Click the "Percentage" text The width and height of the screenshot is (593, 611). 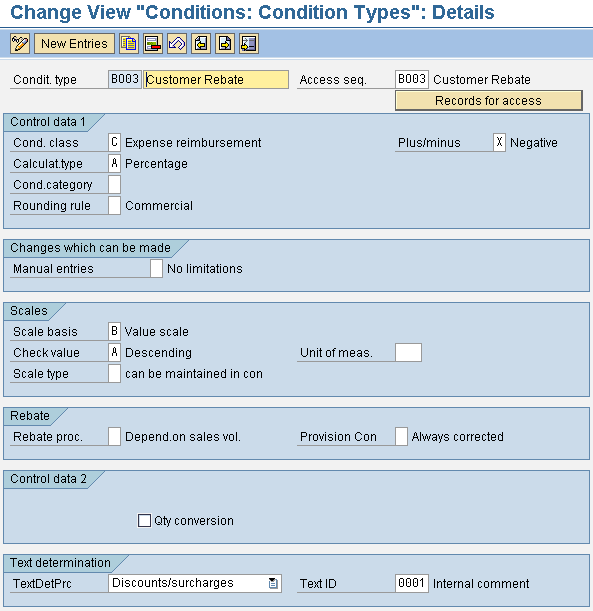[x=156, y=164]
